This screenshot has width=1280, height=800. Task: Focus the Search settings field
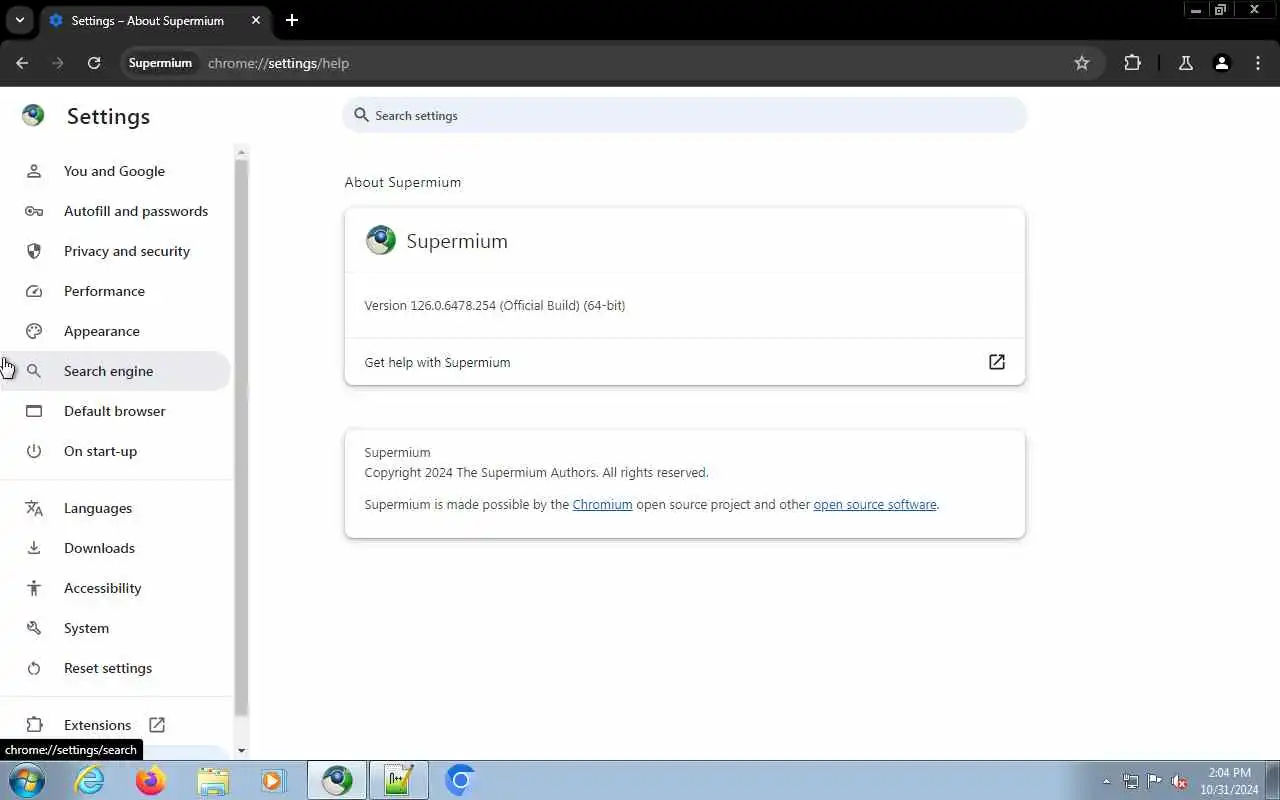pyautogui.click(x=685, y=115)
